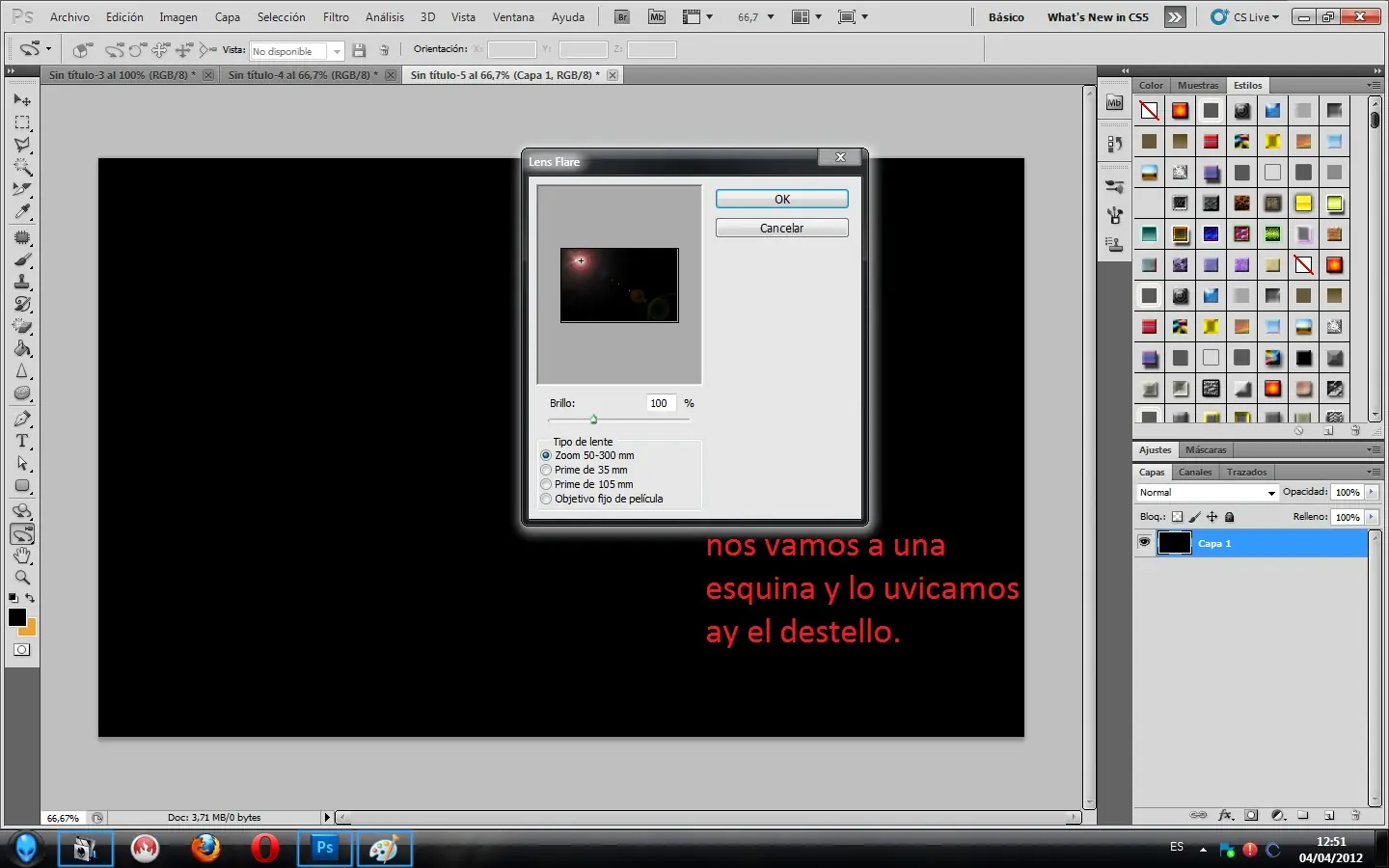The height and width of the screenshot is (868, 1389).
Task: Launch Mini Bridge from top bar
Action: click(x=657, y=17)
